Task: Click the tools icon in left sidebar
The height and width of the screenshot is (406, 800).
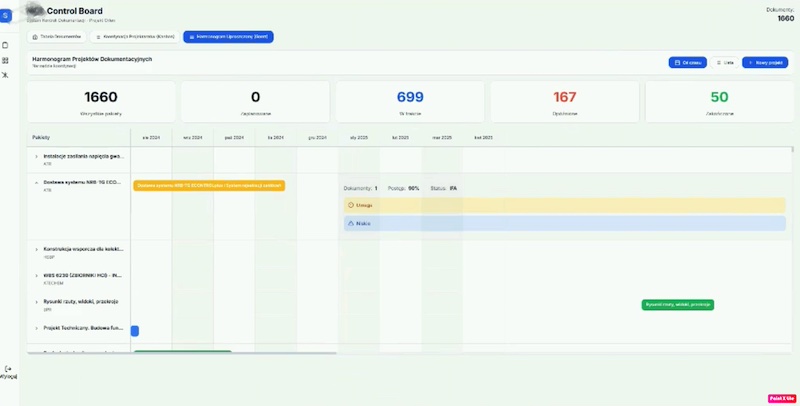Action: tap(6, 76)
